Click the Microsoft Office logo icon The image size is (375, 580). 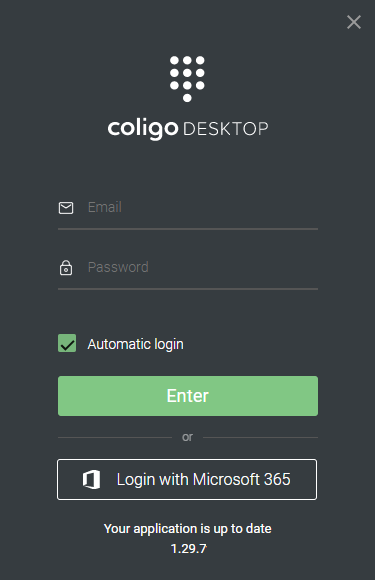point(91,480)
